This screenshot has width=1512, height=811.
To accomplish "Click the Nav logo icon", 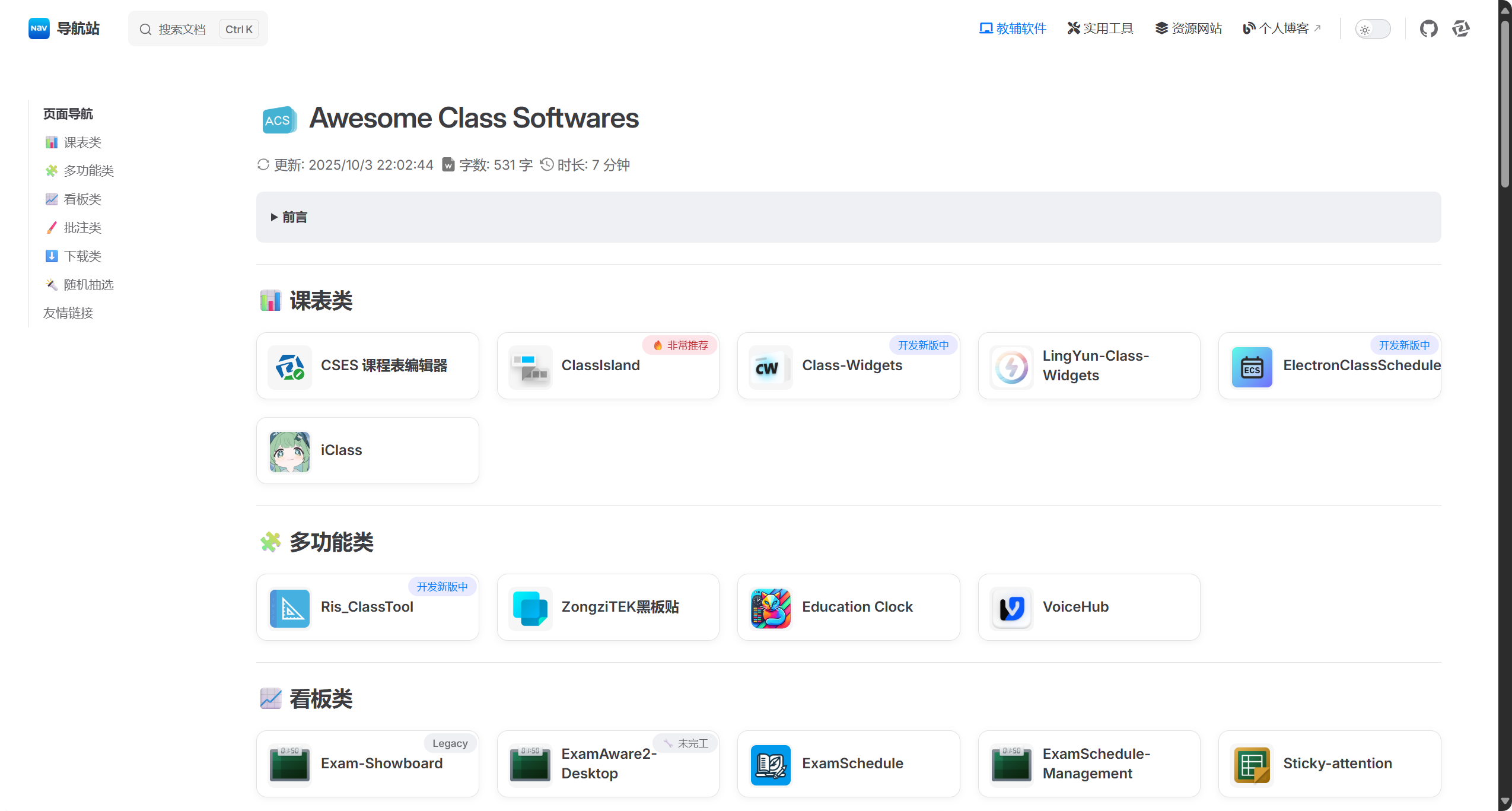I will click(39, 28).
